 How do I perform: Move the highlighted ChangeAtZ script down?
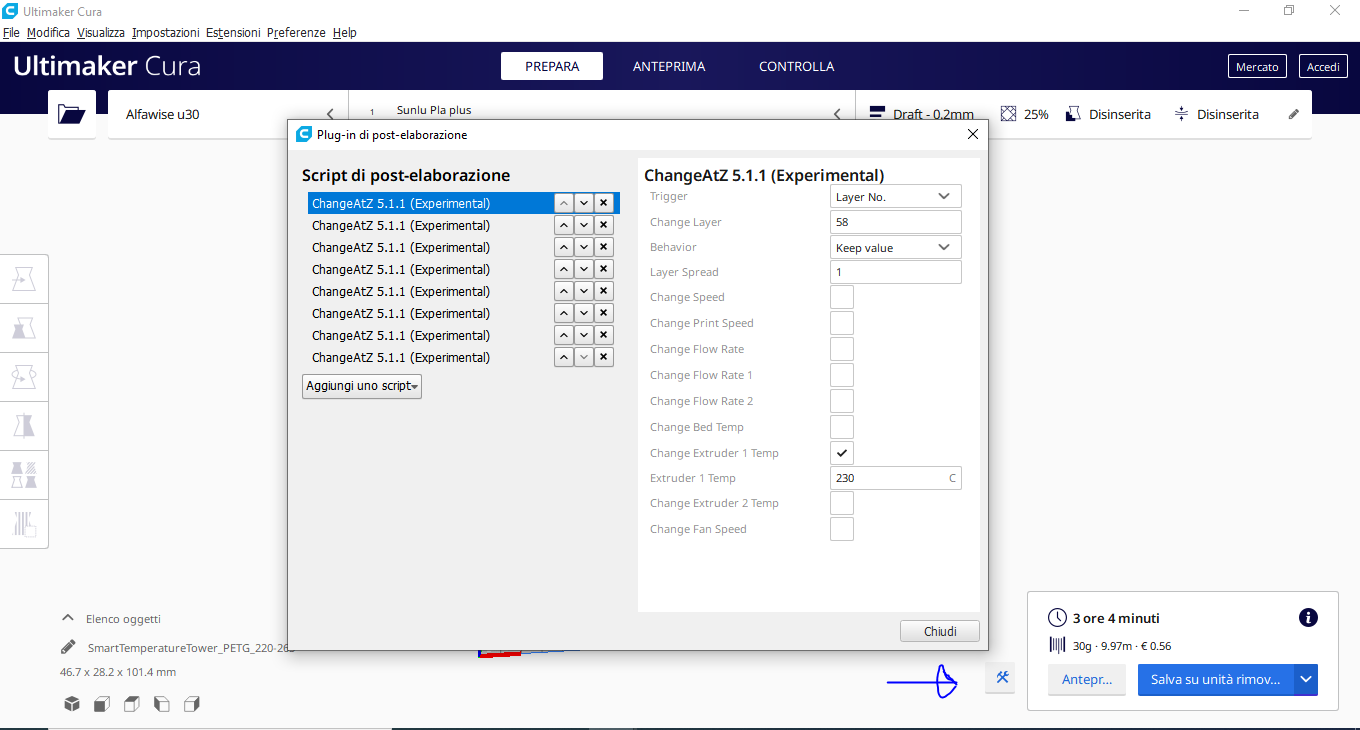click(x=584, y=203)
